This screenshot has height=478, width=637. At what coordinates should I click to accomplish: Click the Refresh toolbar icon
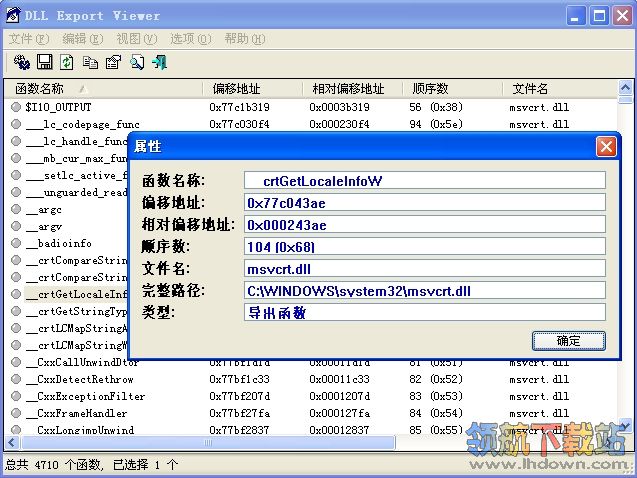pos(67,62)
